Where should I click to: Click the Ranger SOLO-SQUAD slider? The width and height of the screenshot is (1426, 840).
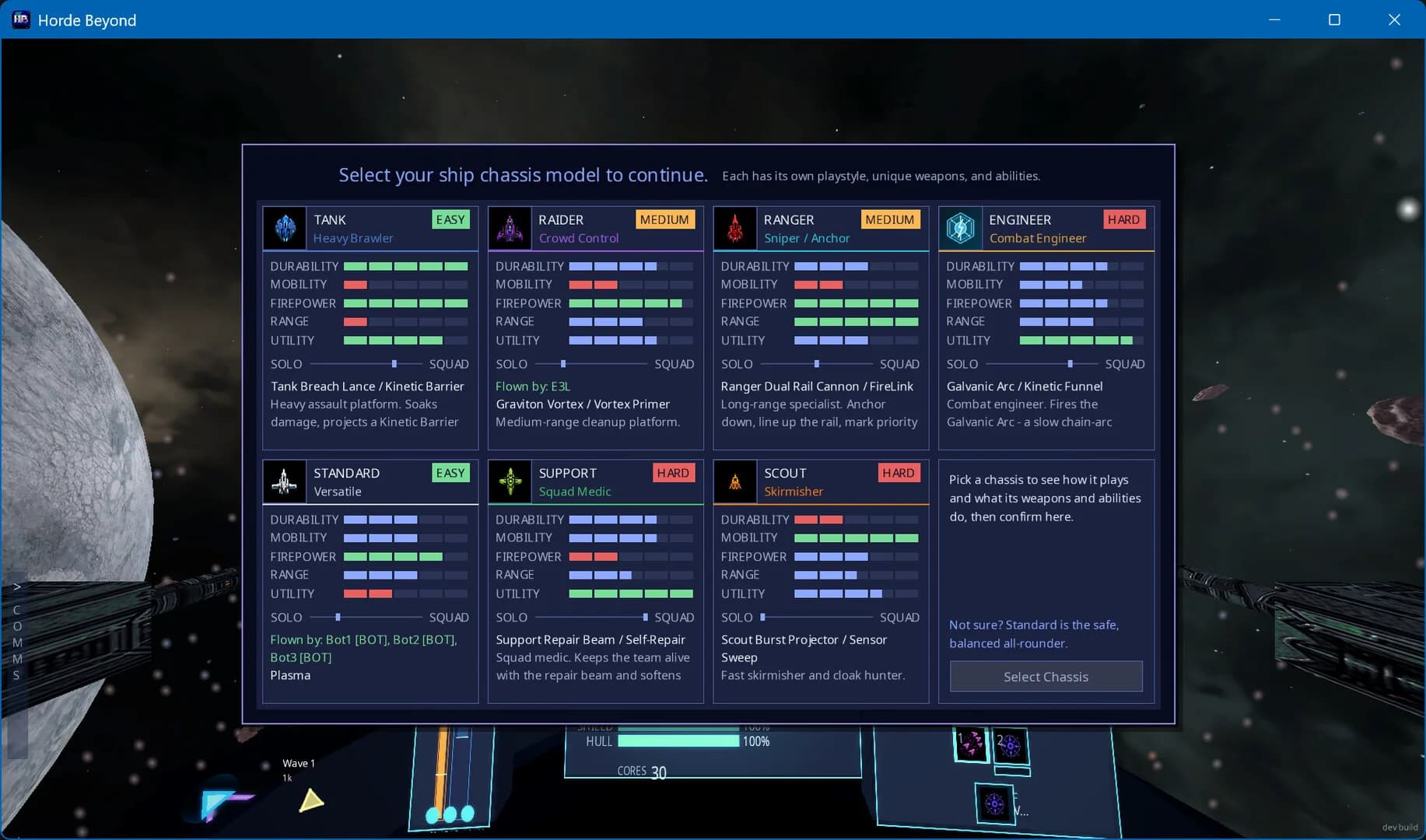[817, 364]
